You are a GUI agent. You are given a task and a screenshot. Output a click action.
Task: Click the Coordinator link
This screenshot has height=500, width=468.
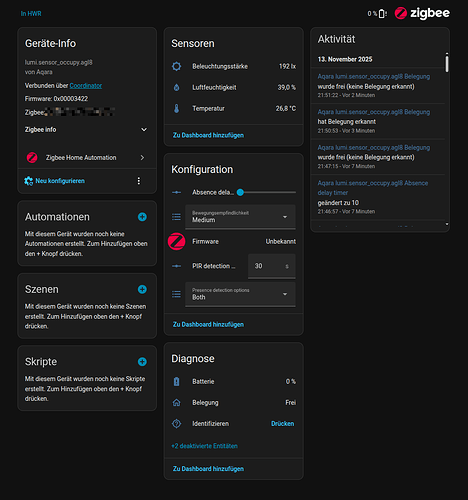tap(86, 86)
